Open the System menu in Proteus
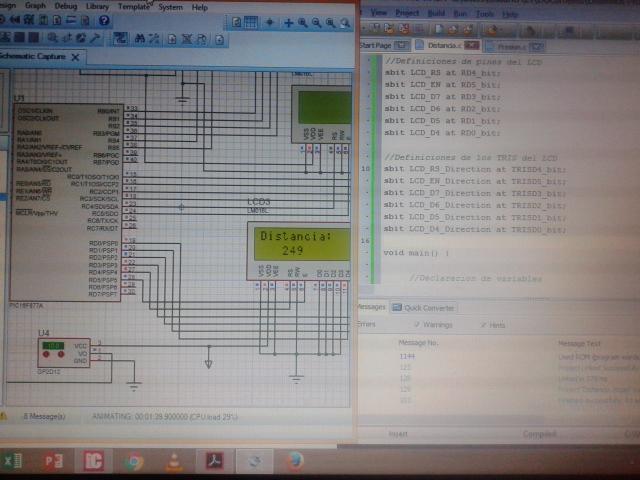The width and height of the screenshot is (640, 480). tap(171, 7)
